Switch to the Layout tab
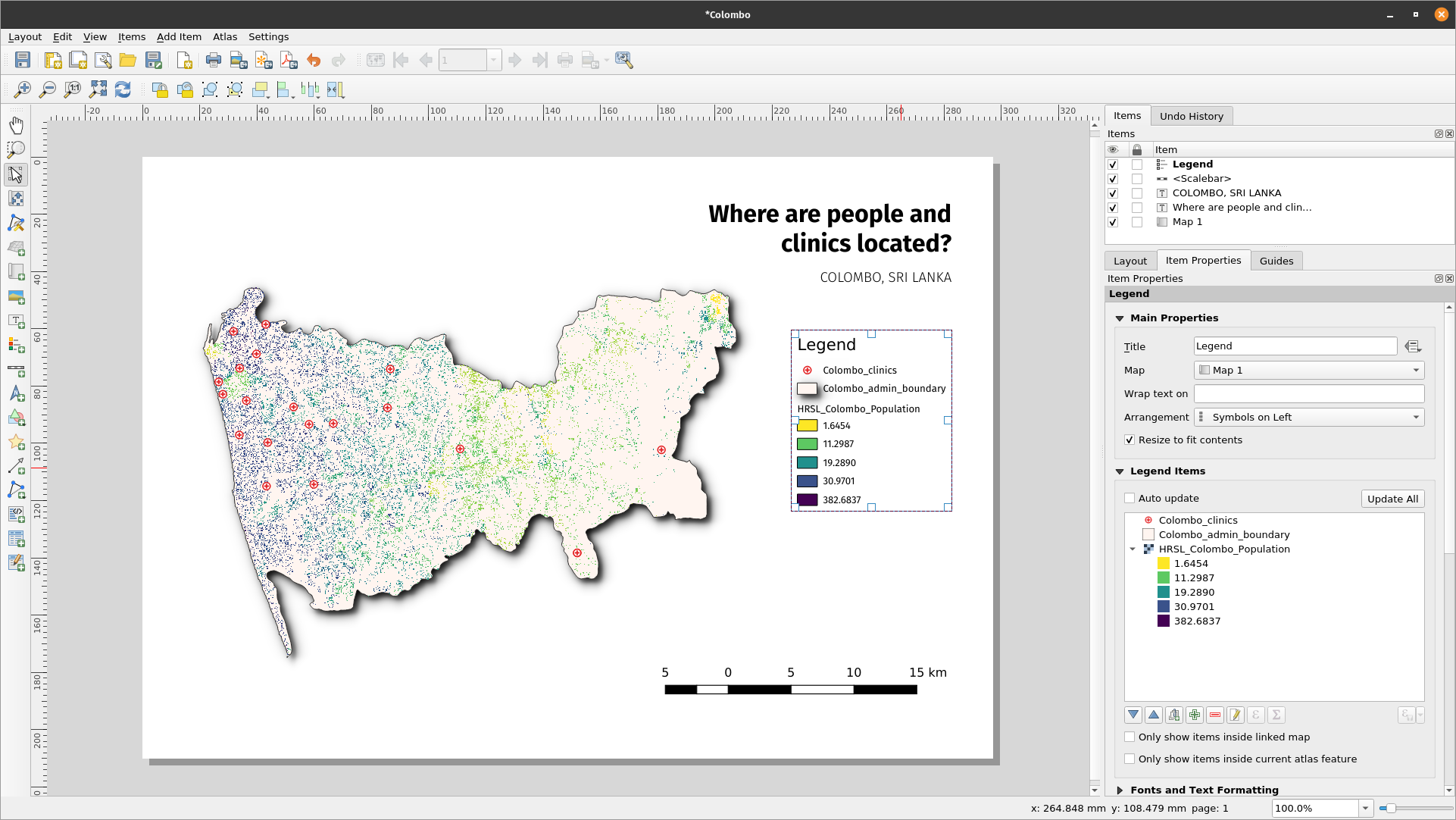Viewport: 1456px width, 820px height. point(1130,261)
